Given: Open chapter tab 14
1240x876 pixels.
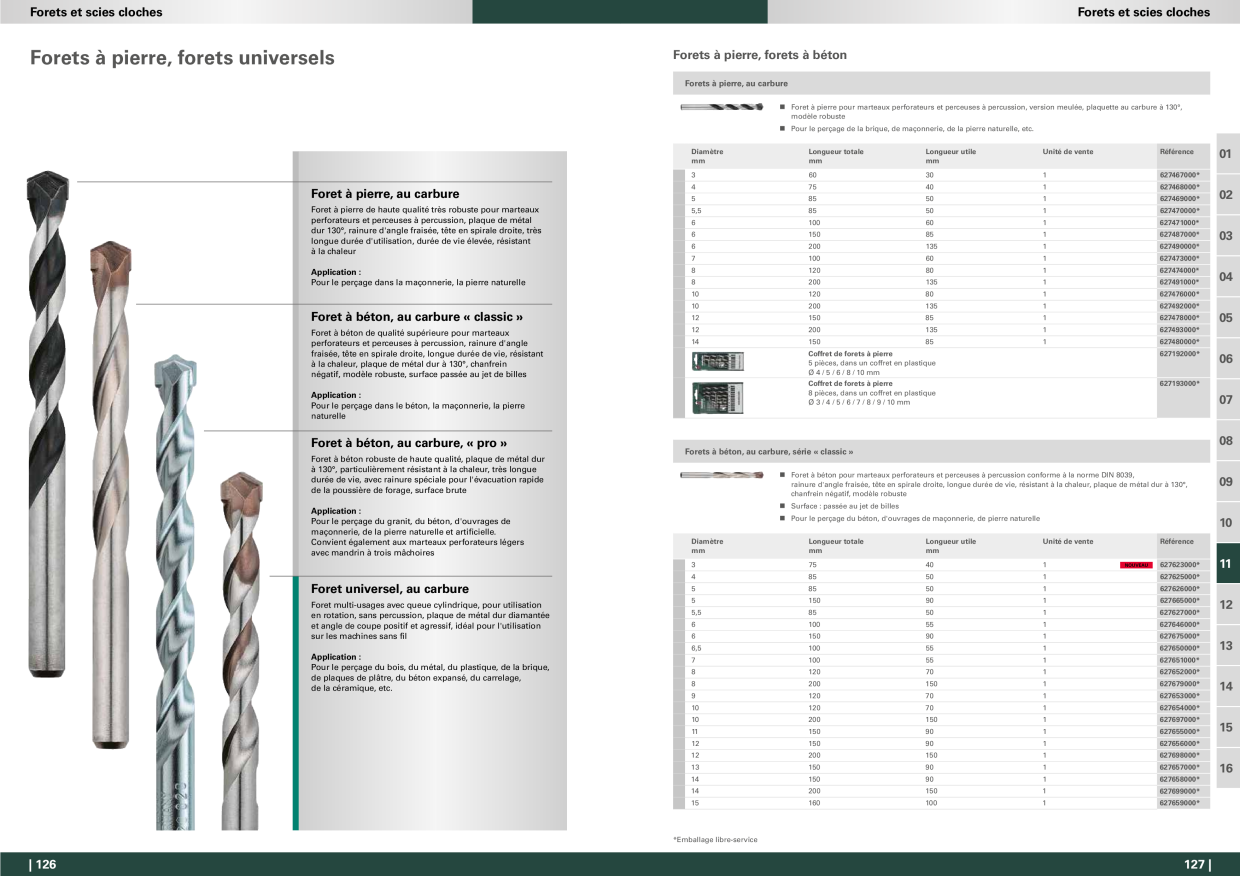Looking at the screenshot, I should pyautogui.click(x=1227, y=687).
